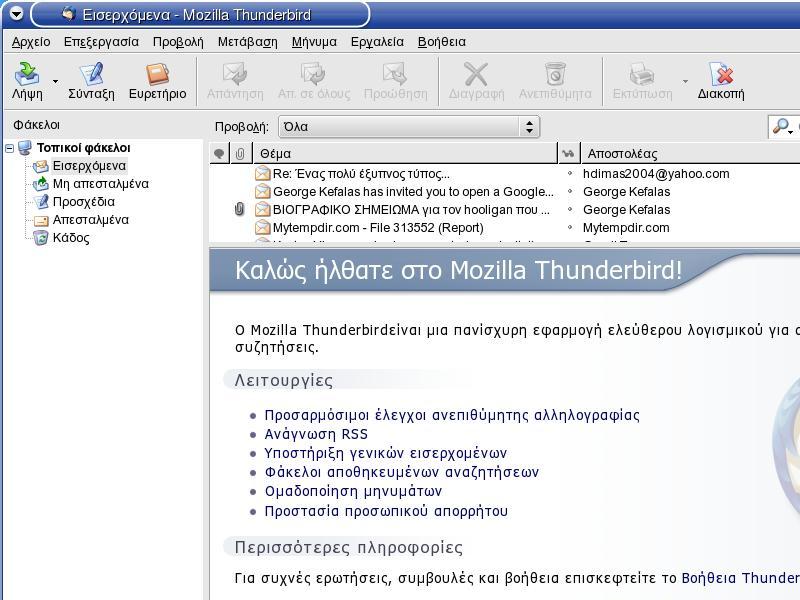Image resolution: width=800 pixels, height=600 pixels.
Task: Sort by the Θέμα column
Action: pos(404,154)
